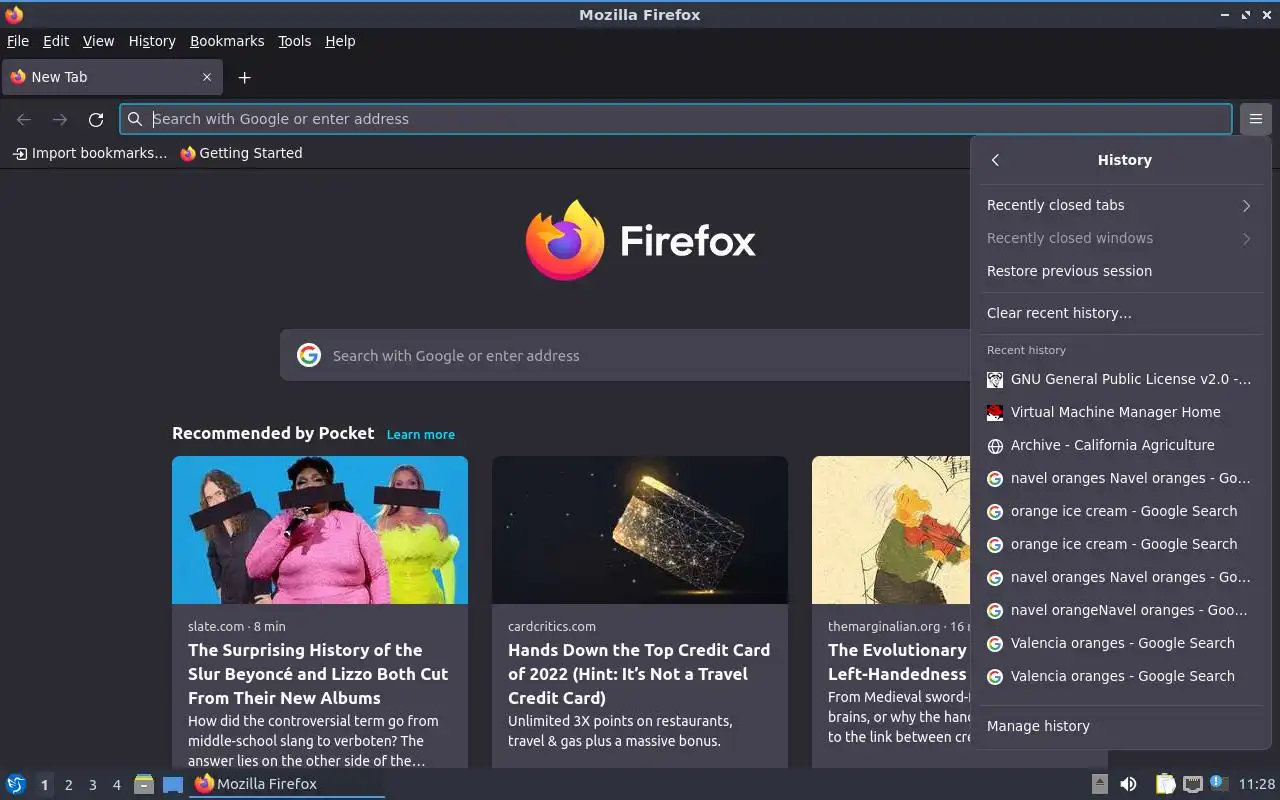Expand Recently closed tabs submenu

point(1120,205)
